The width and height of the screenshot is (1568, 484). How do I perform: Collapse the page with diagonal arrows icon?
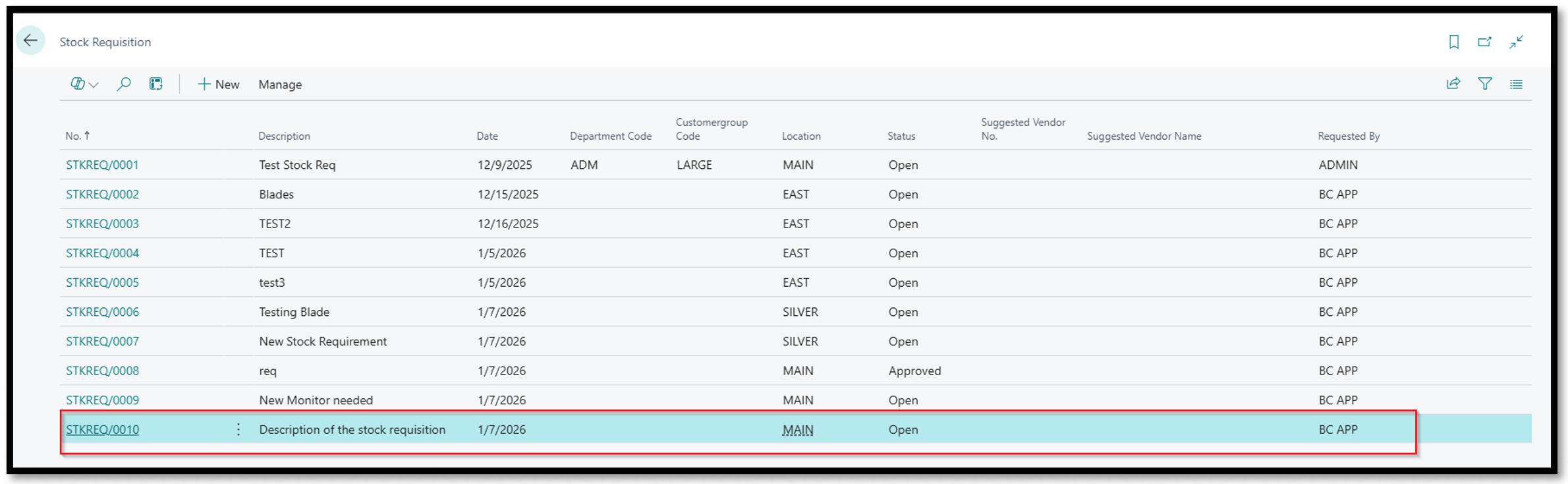pyautogui.click(x=1516, y=42)
